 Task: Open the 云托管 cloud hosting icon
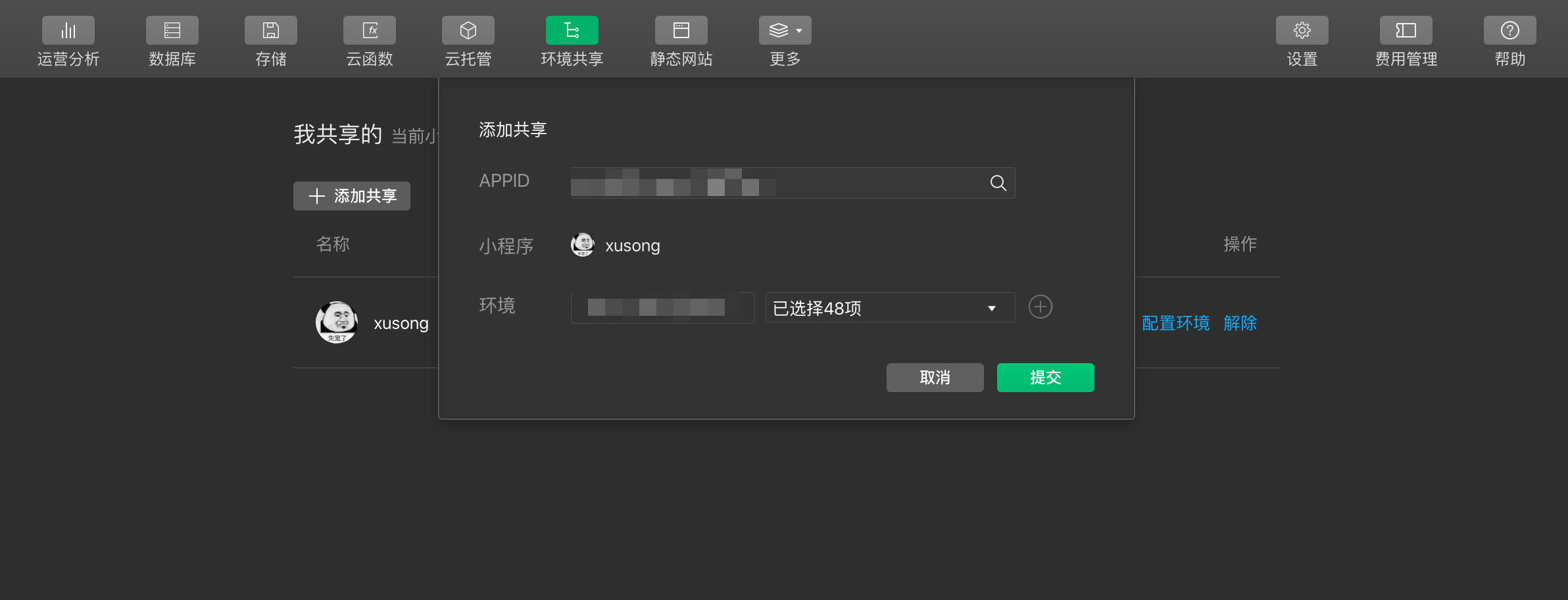coord(468,30)
